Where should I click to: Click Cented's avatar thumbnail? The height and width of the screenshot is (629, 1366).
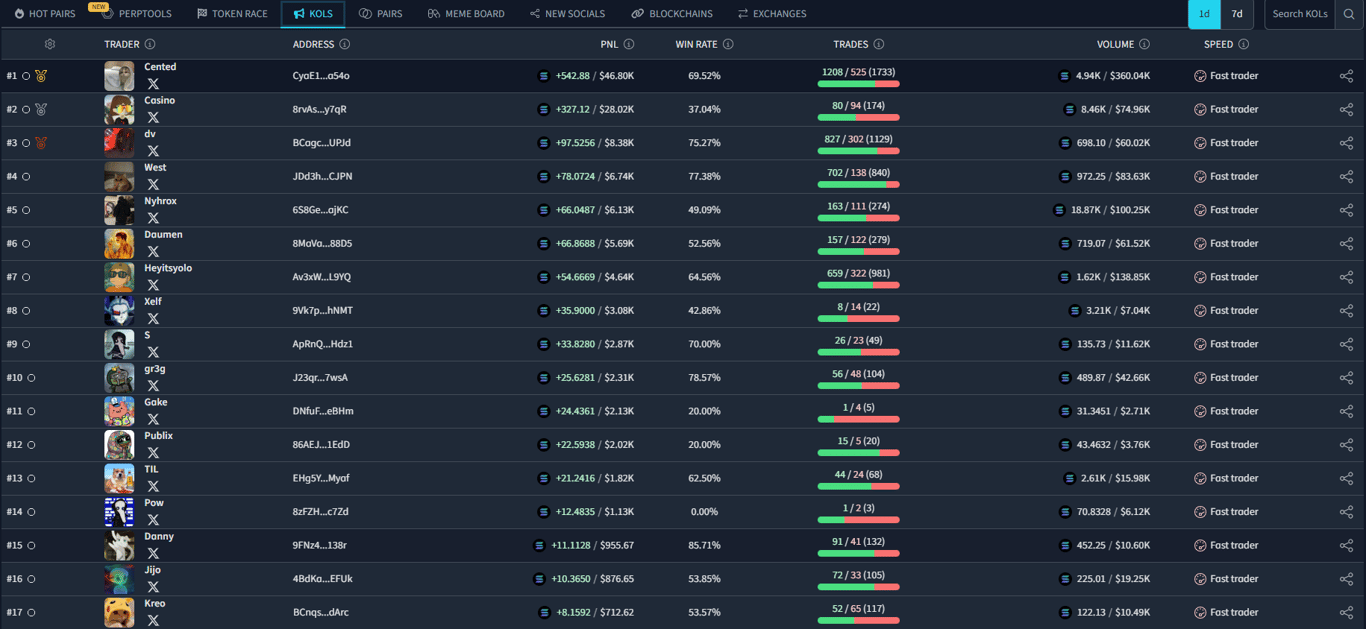click(119, 76)
